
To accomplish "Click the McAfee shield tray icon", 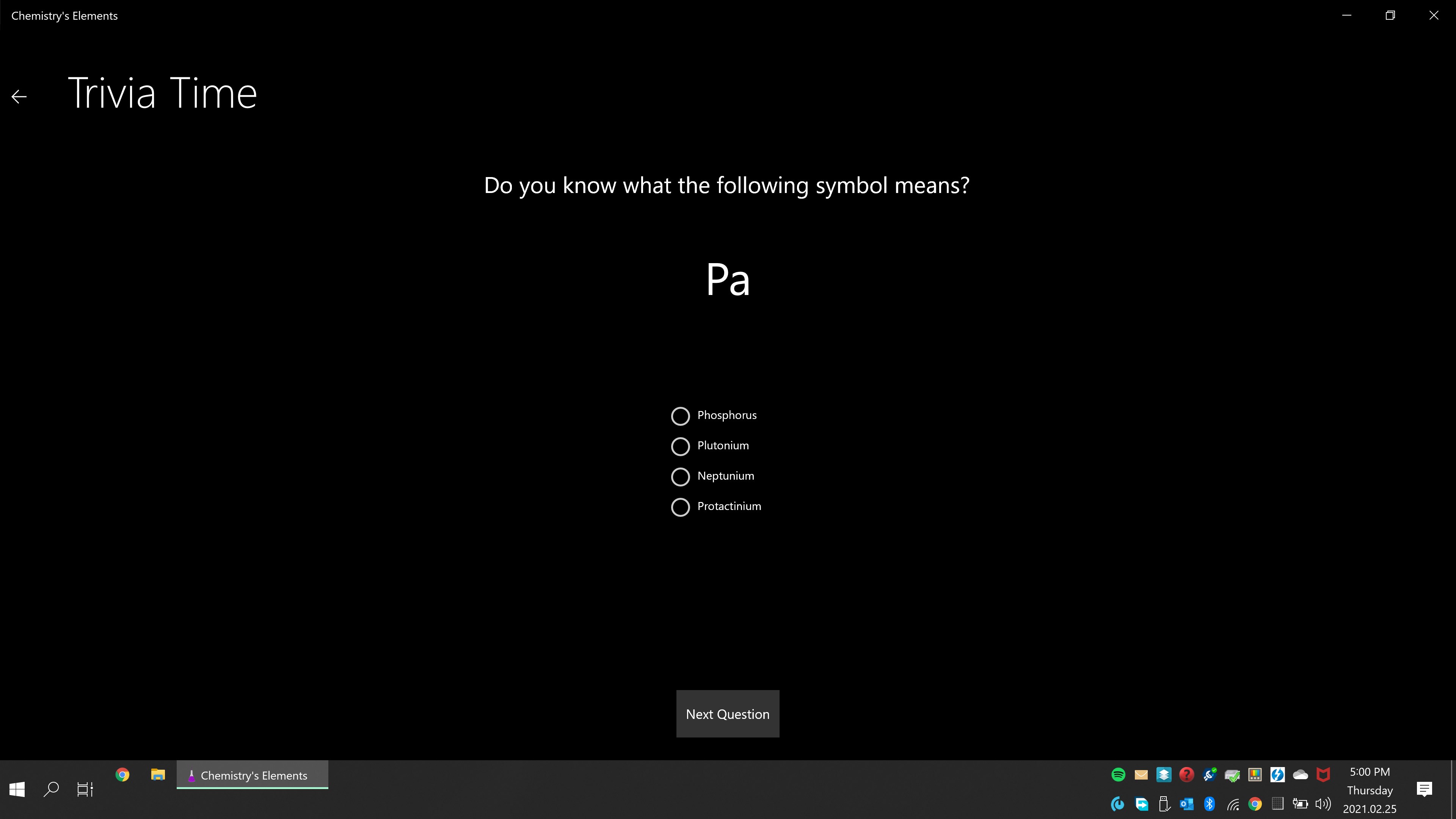I will (1323, 774).
